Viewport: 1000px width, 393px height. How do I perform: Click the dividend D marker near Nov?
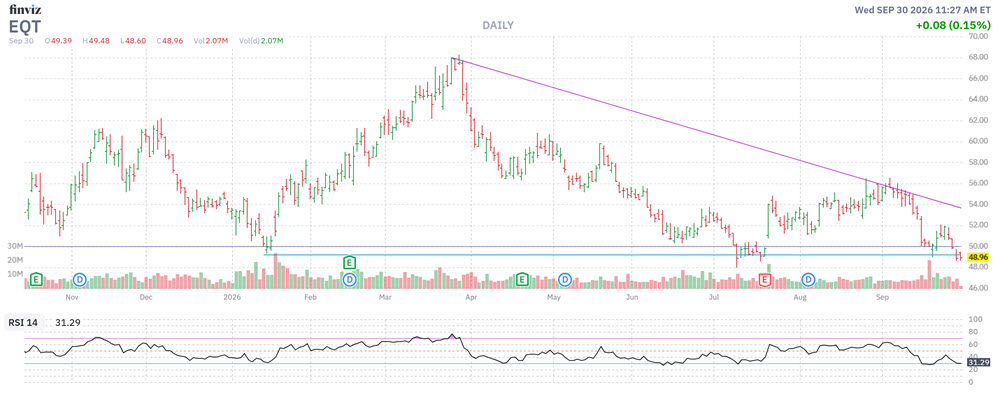click(80, 279)
